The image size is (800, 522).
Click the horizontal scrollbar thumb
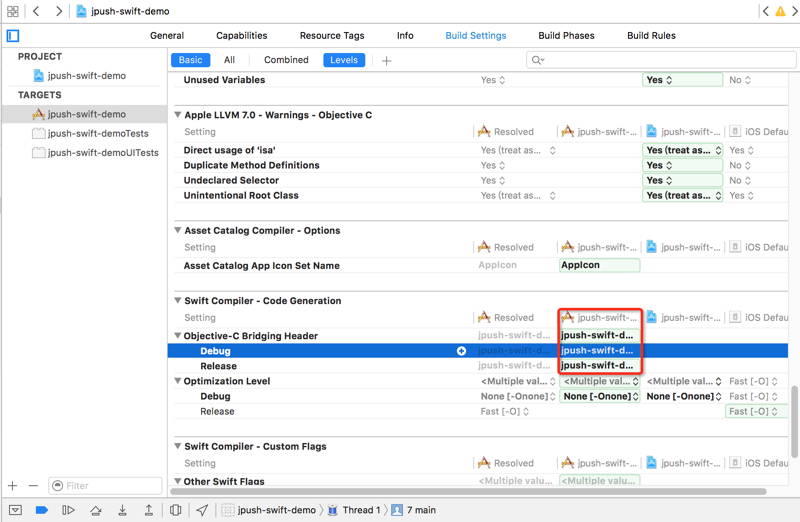tap(468, 491)
